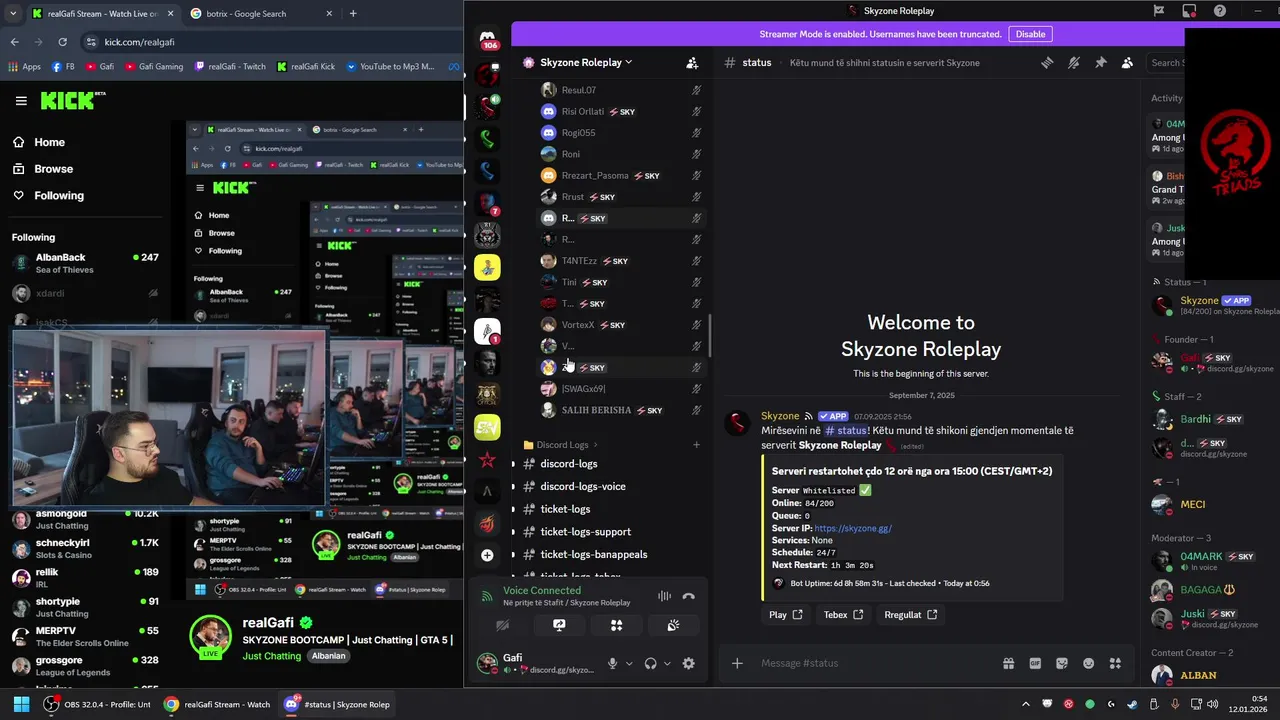Viewport: 1280px width, 720px height.
Task: Toggle the member list icon
Action: (1127, 62)
